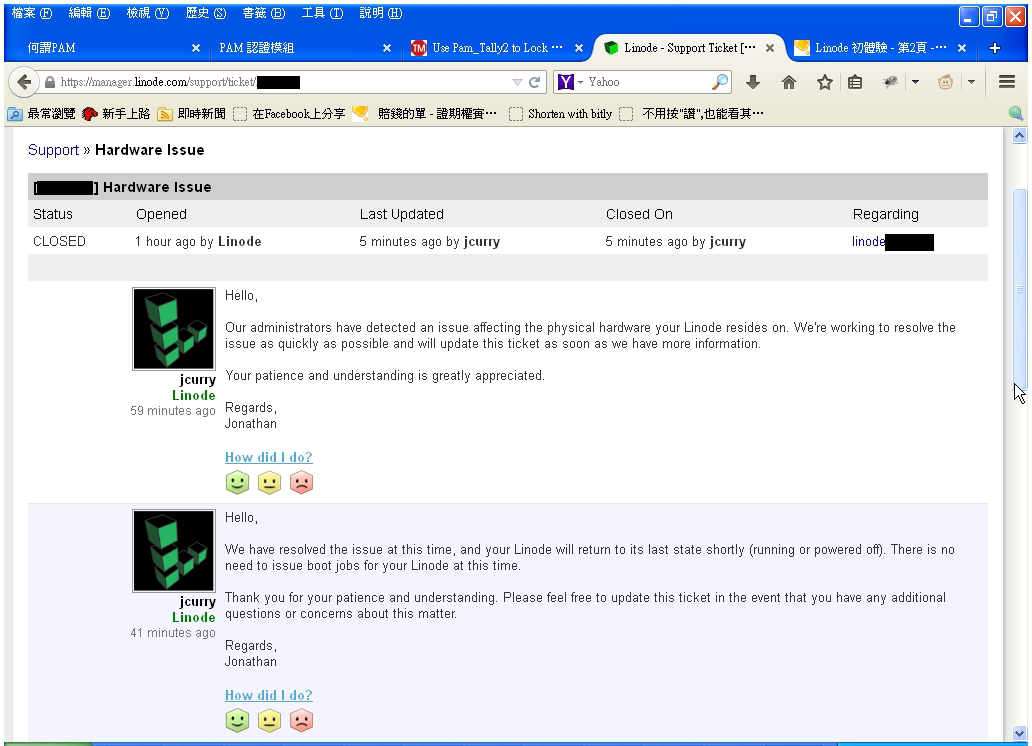The image size is (1032, 746).
Task: Open 不用按"讚",也能看其 bookmark
Action: 692,114
